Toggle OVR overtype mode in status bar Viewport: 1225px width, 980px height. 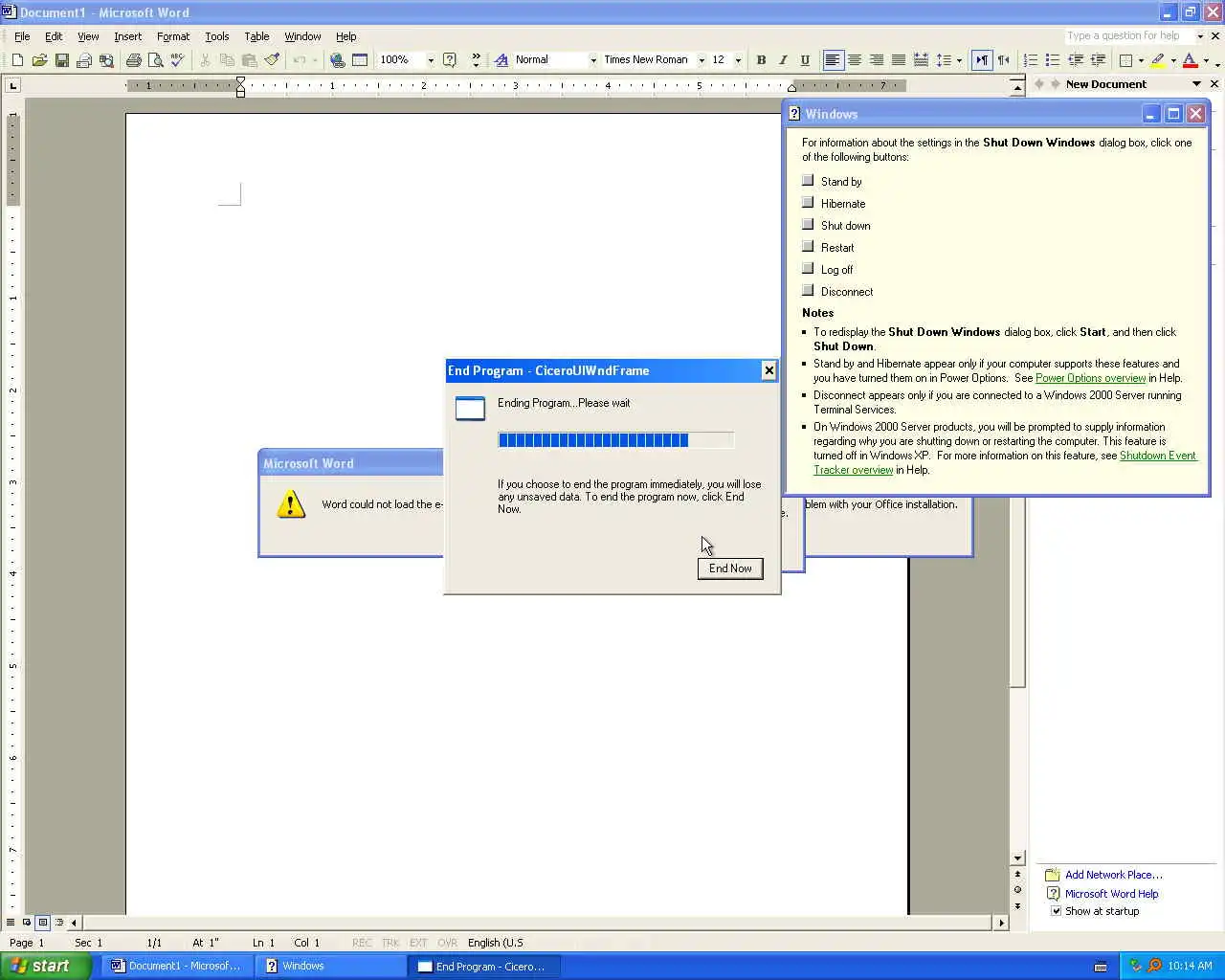click(447, 943)
